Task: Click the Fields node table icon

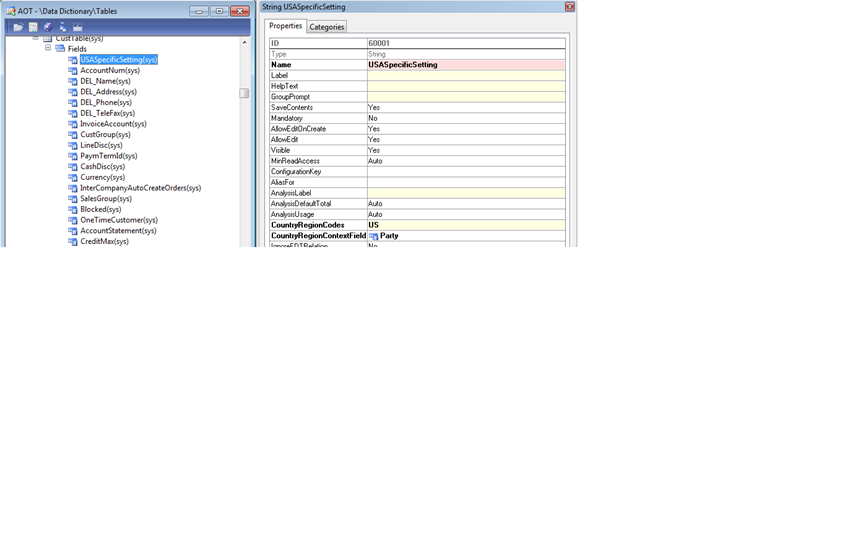Action: point(60,48)
